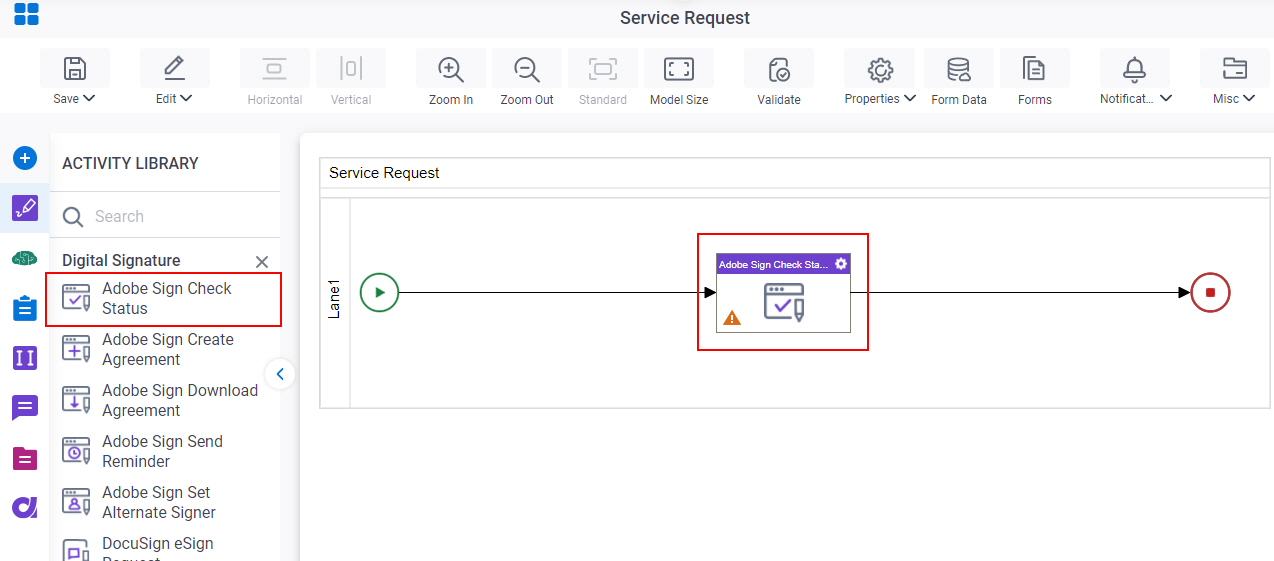Click the green Start event node
Screen dimensions: 1274x561
pyautogui.click(x=379, y=293)
